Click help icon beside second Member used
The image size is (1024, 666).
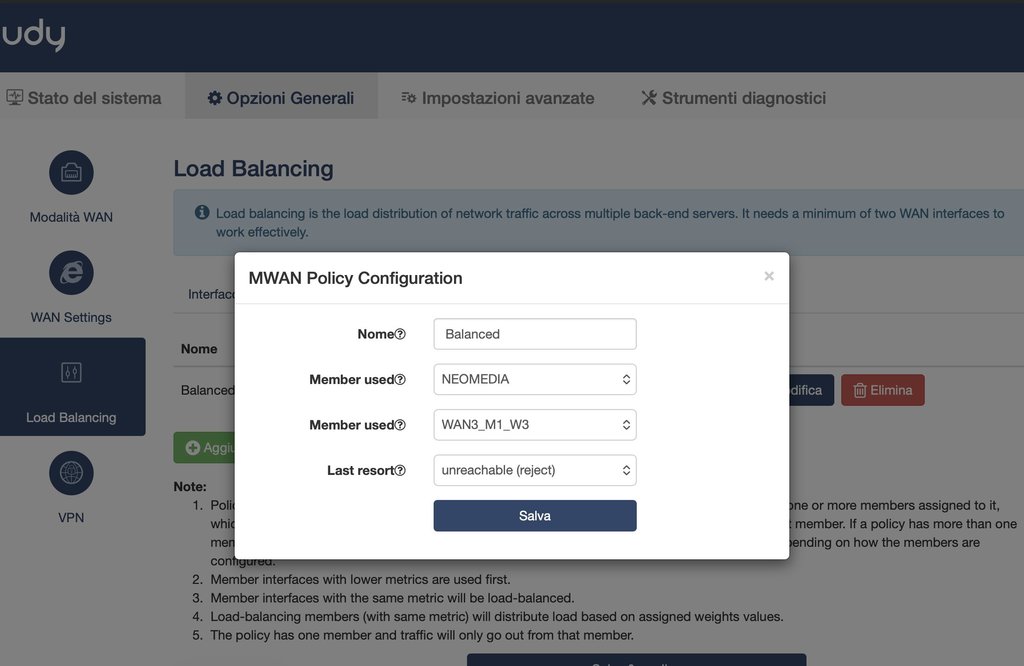point(400,425)
